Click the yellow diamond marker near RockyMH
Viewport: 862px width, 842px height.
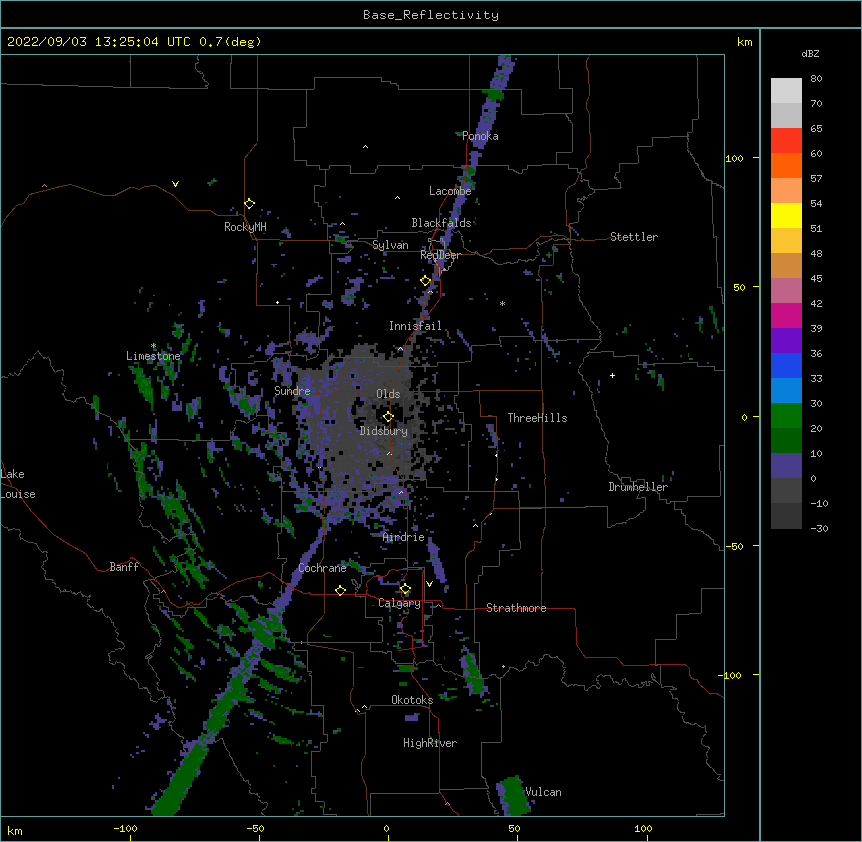(x=249, y=203)
